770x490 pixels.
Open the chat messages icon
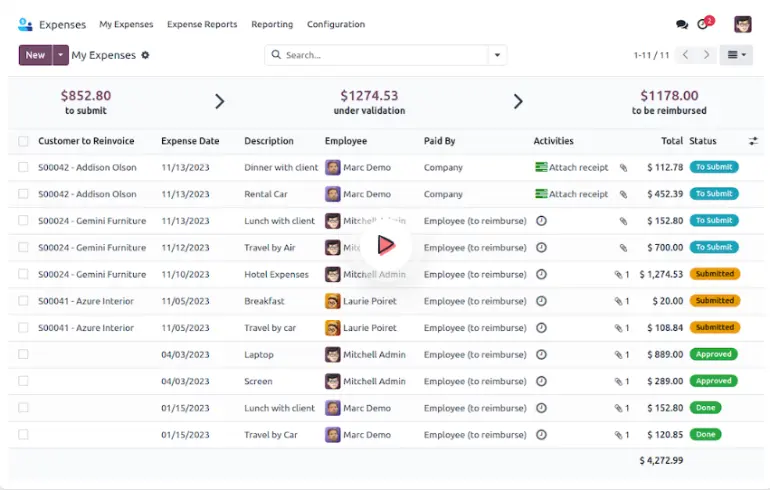point(682,24)
